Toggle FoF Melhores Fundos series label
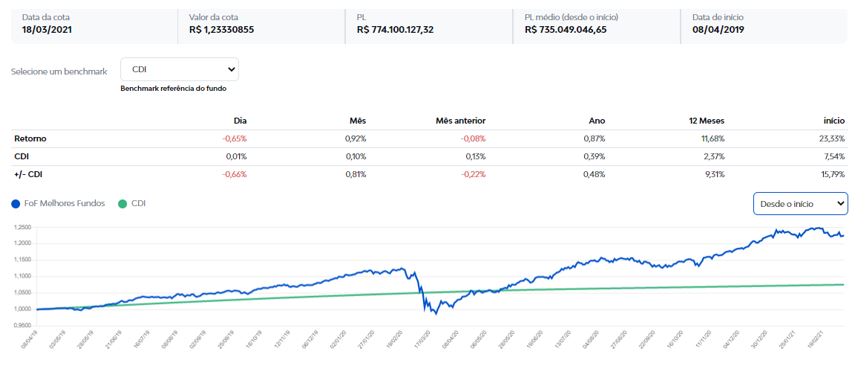The width and height of the screenshot is (867, 365). click(65, 204)
